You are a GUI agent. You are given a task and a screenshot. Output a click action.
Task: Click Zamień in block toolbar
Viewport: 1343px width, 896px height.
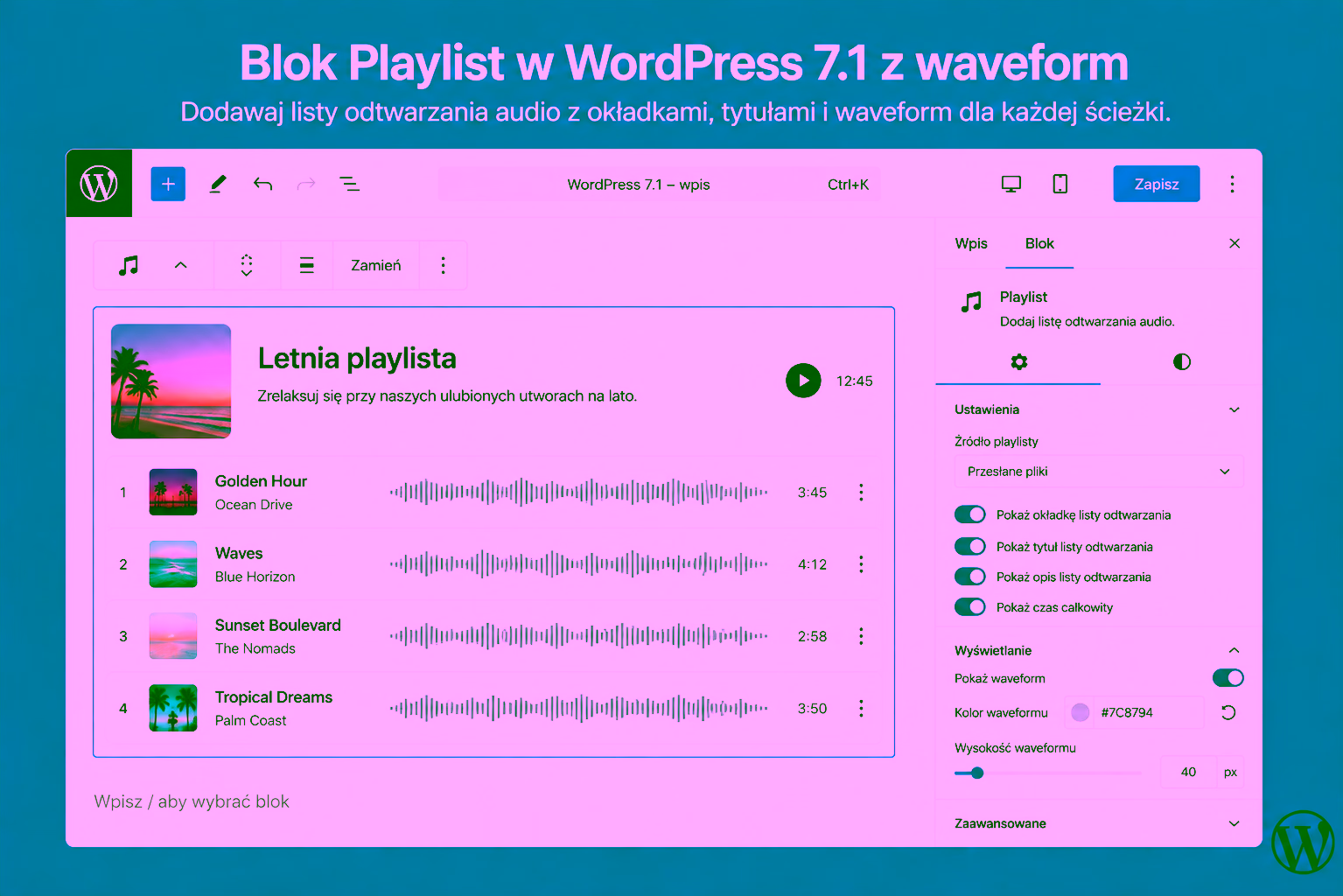click(376, 265)
